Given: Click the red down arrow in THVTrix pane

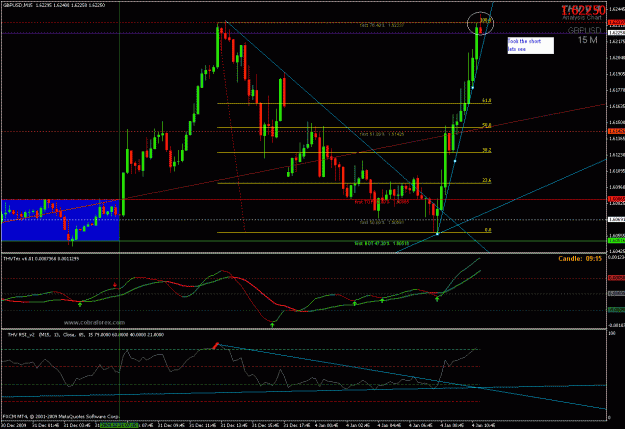Looking at the screenshot, I should (x=115, y=285).
